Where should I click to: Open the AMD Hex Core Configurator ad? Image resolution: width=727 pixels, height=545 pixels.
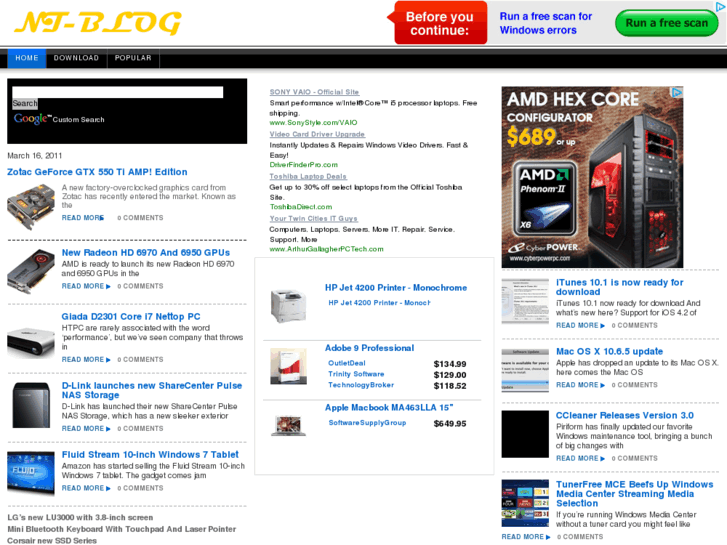592,177
